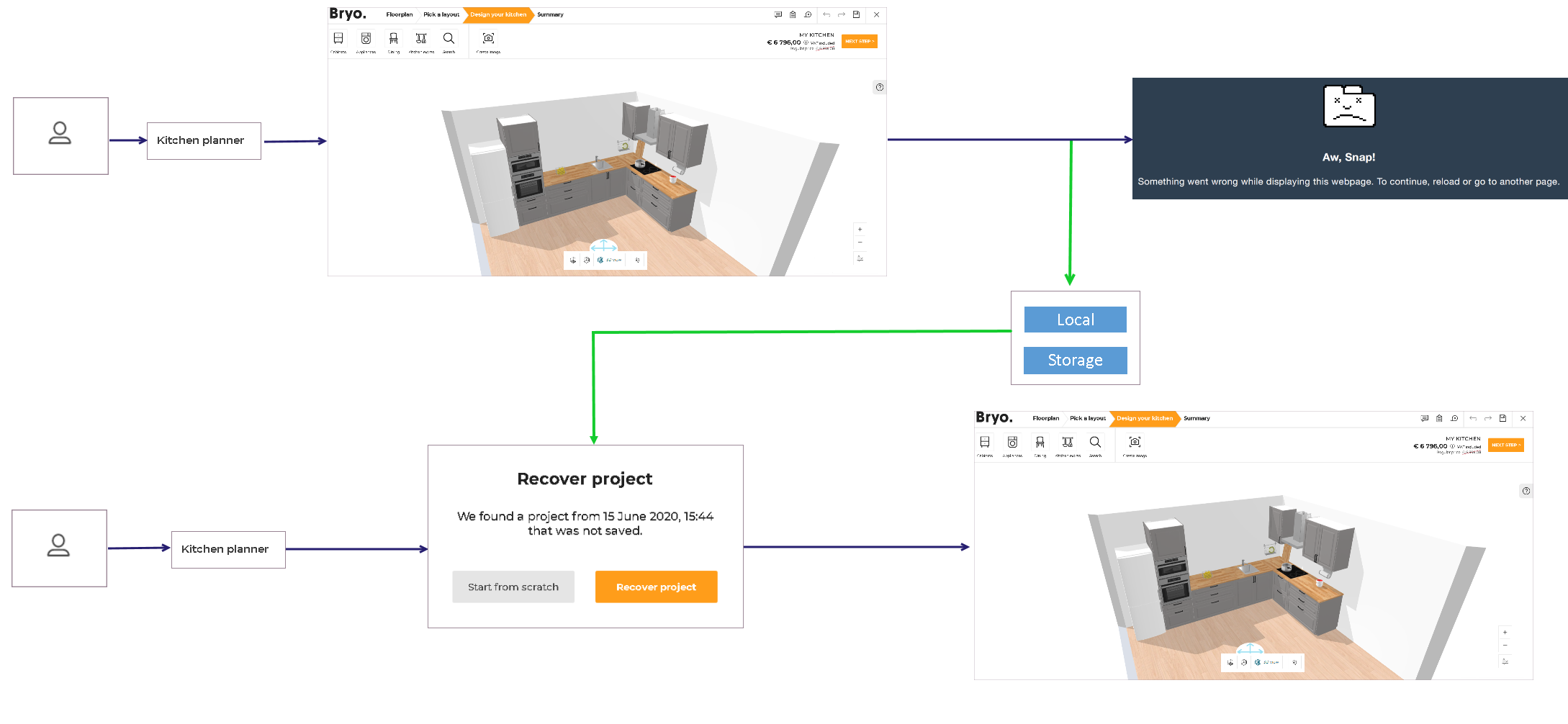
Task: Go to the Summary step
Action: [x=550, y=14]
